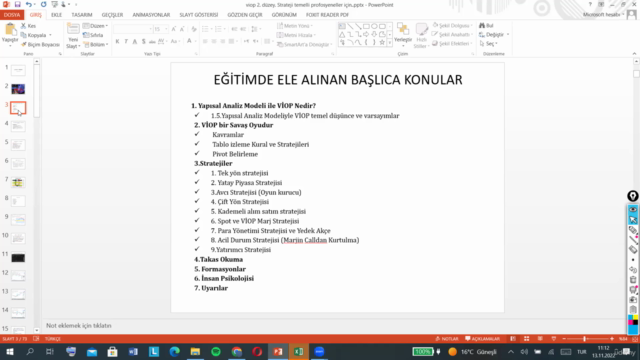
Task: Click the Yapıştır paste icon
Action: click(x=10, y=30)
